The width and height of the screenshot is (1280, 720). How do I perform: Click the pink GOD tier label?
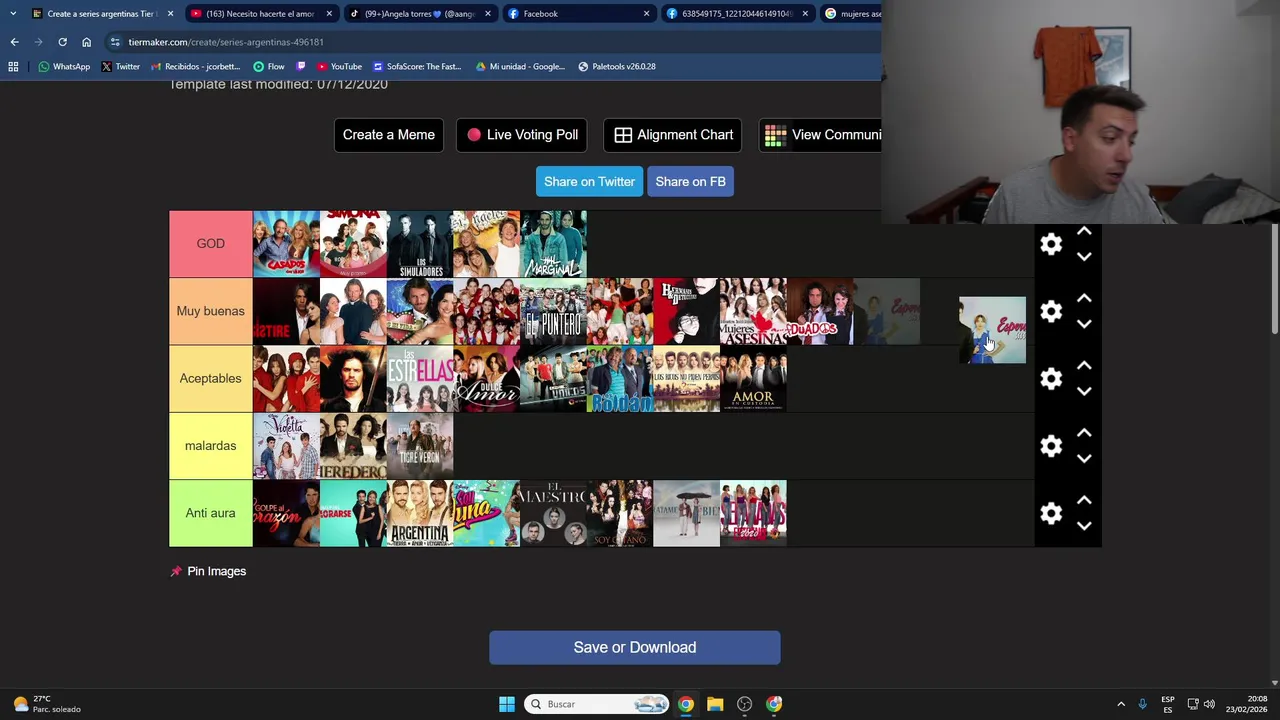(x=210, y=244)
